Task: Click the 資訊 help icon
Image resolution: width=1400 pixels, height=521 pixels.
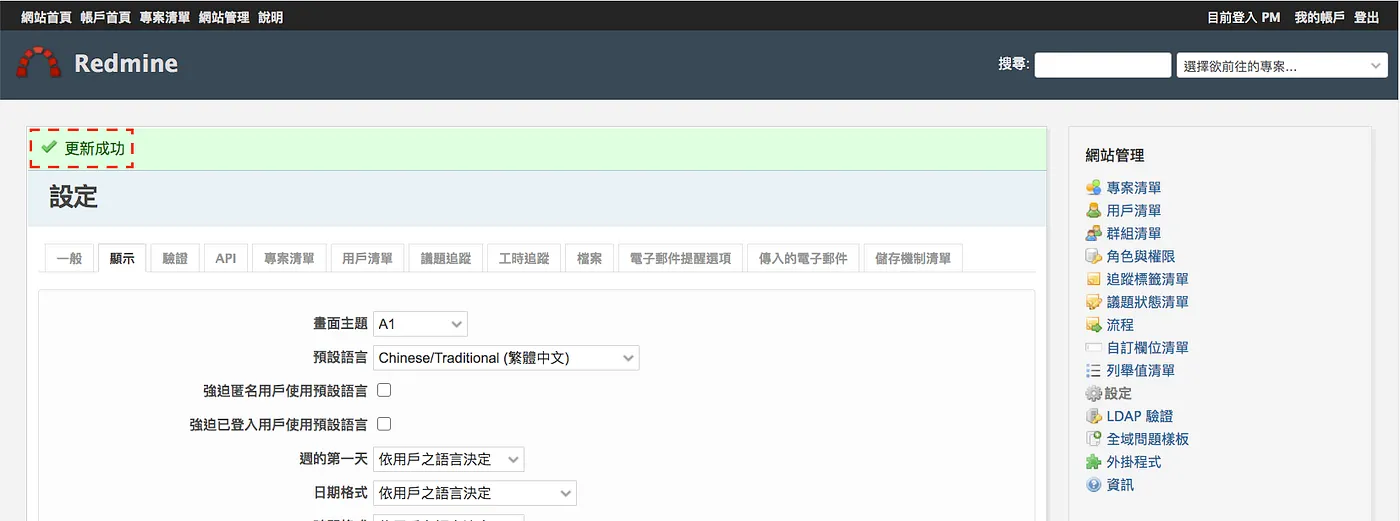Action: coord(1094,485)
